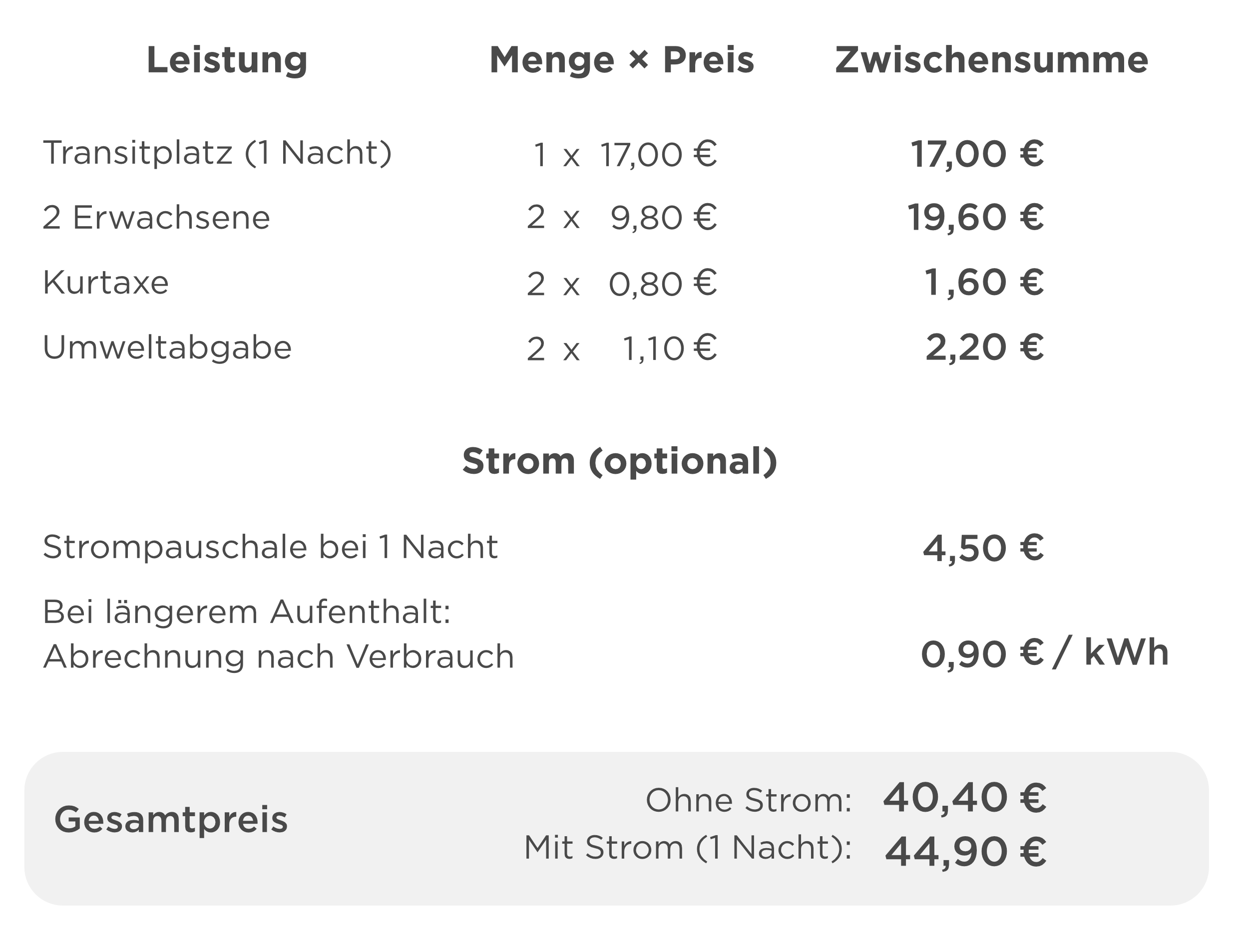
Task: Click the 2,20 € Umweltabgabe subtotal
Action: click(984, 347)
